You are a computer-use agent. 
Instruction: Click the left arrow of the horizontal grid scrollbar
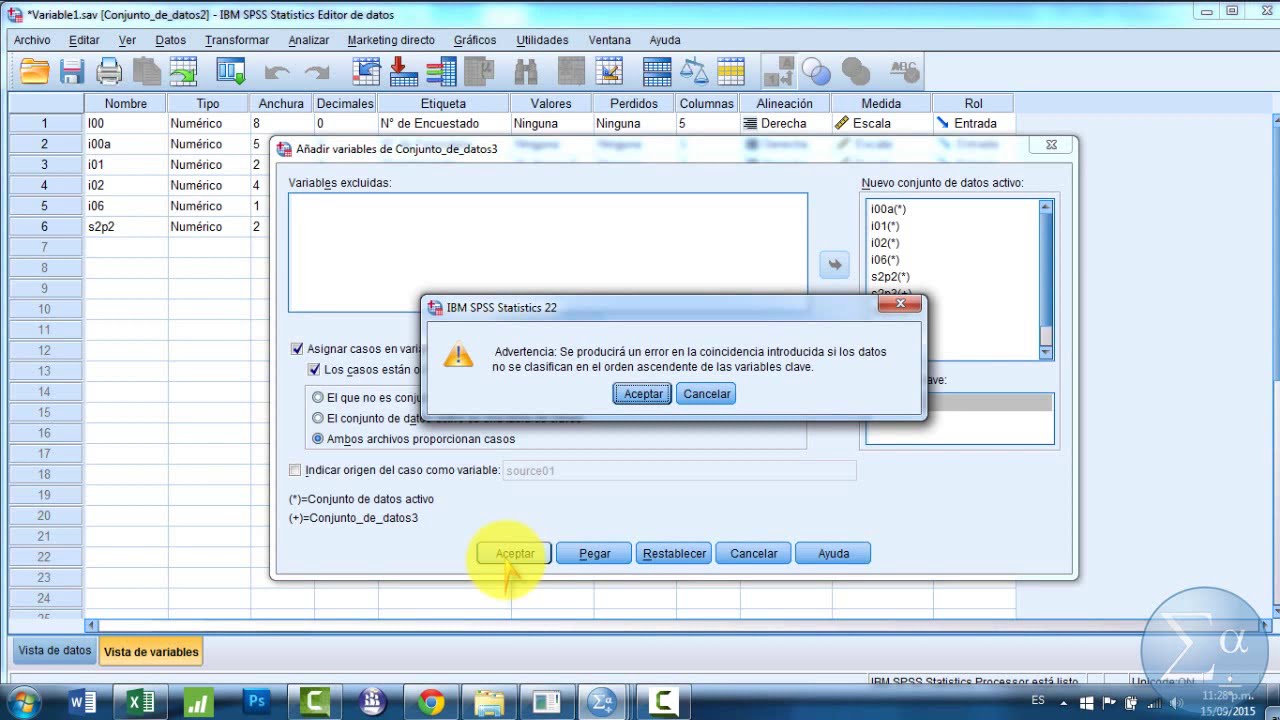(x=92, y=626)
